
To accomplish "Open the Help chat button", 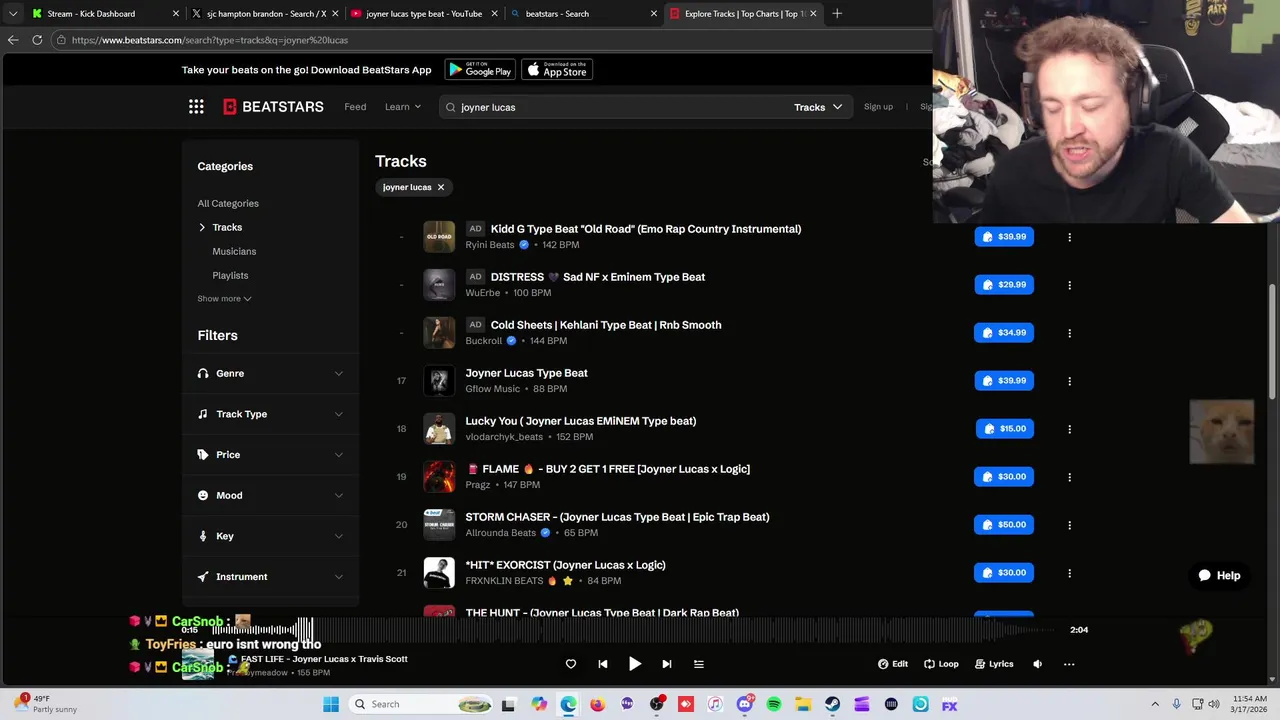I will coord(1219,576).
